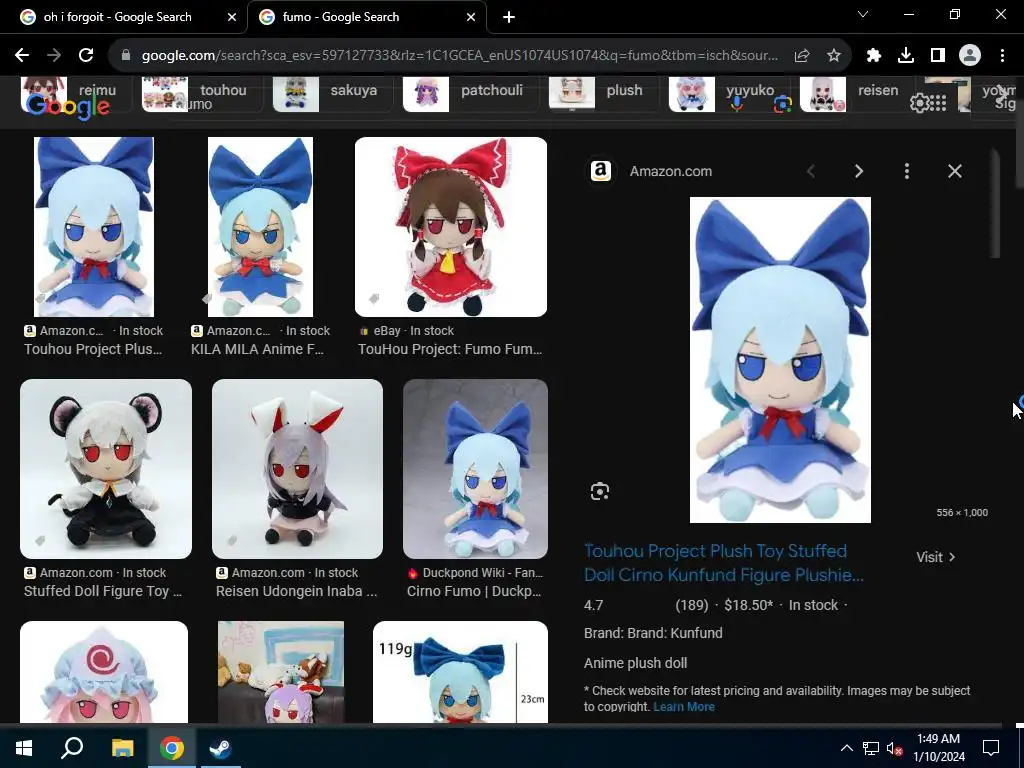Image resolution: width=1024 pixels, height=768 pixels.
Task: Open the notification center icon
Action: click(991, 748)
